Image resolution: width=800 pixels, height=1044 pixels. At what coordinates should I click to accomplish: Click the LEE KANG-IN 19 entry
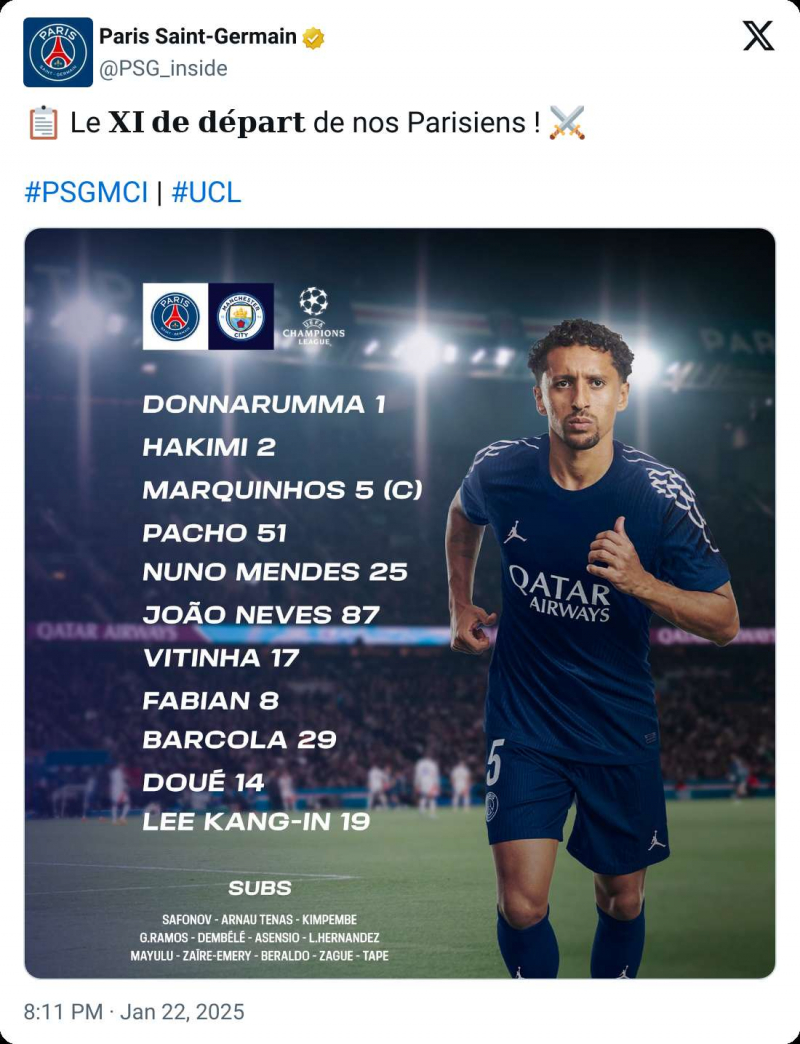click(x=256, y=821)
